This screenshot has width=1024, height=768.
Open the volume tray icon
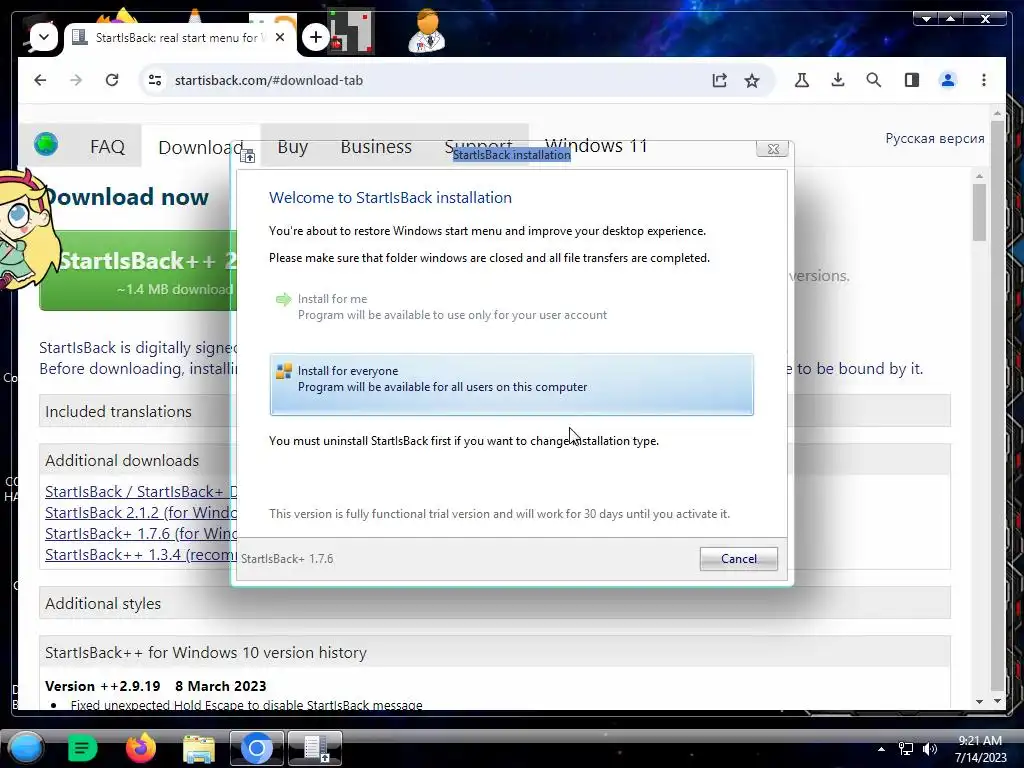point(930,749)
